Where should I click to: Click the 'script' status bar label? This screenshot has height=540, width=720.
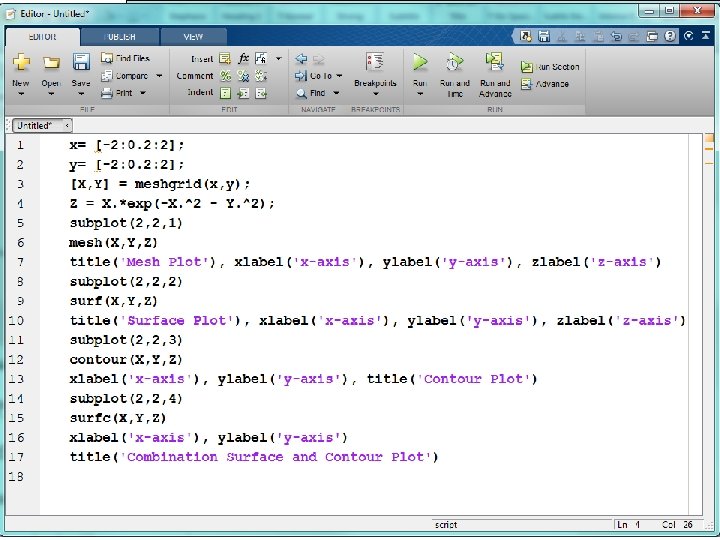tap(446, 525)
